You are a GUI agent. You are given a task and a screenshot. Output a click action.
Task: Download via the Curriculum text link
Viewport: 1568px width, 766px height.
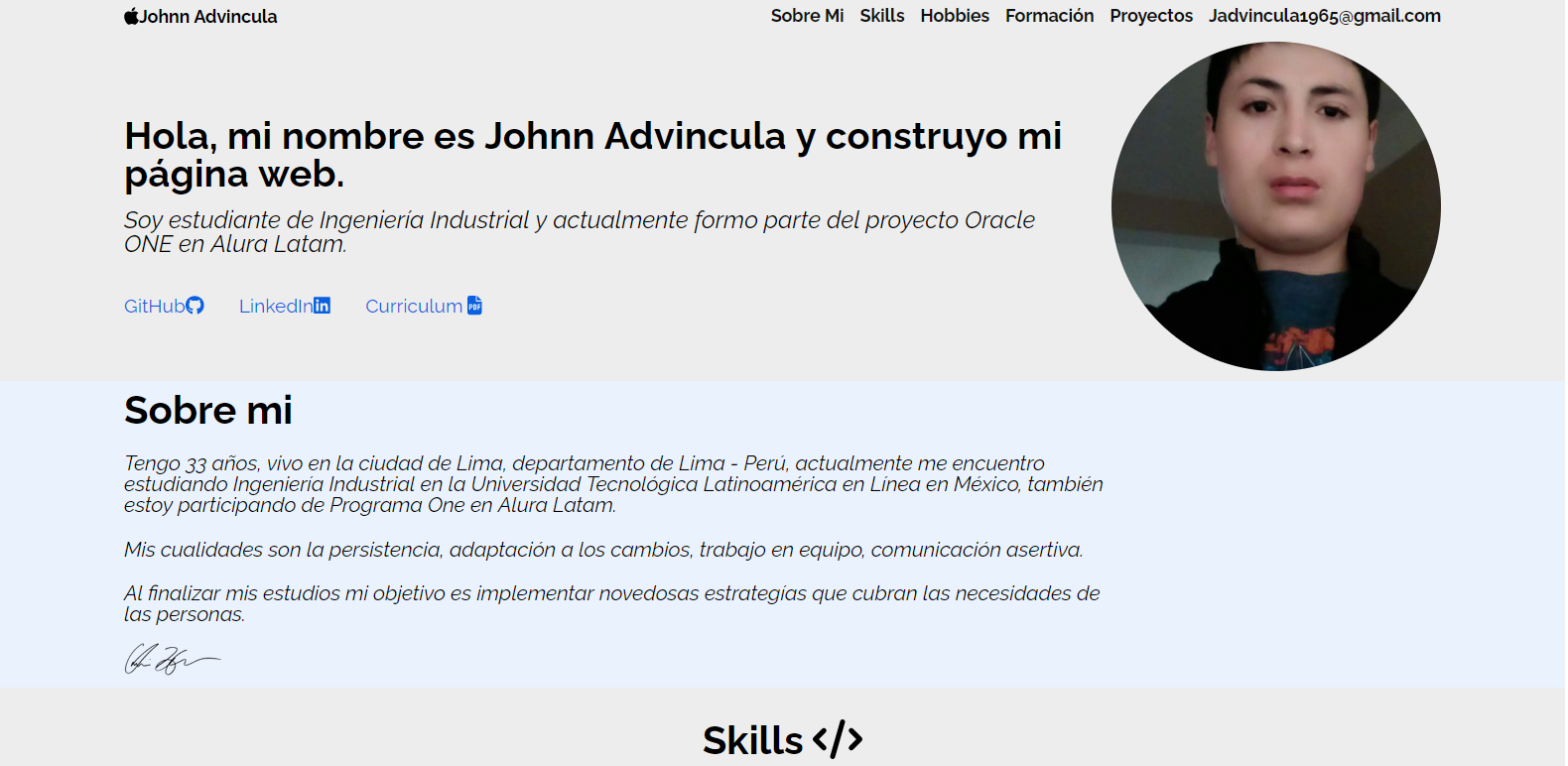tap(414, 306)
